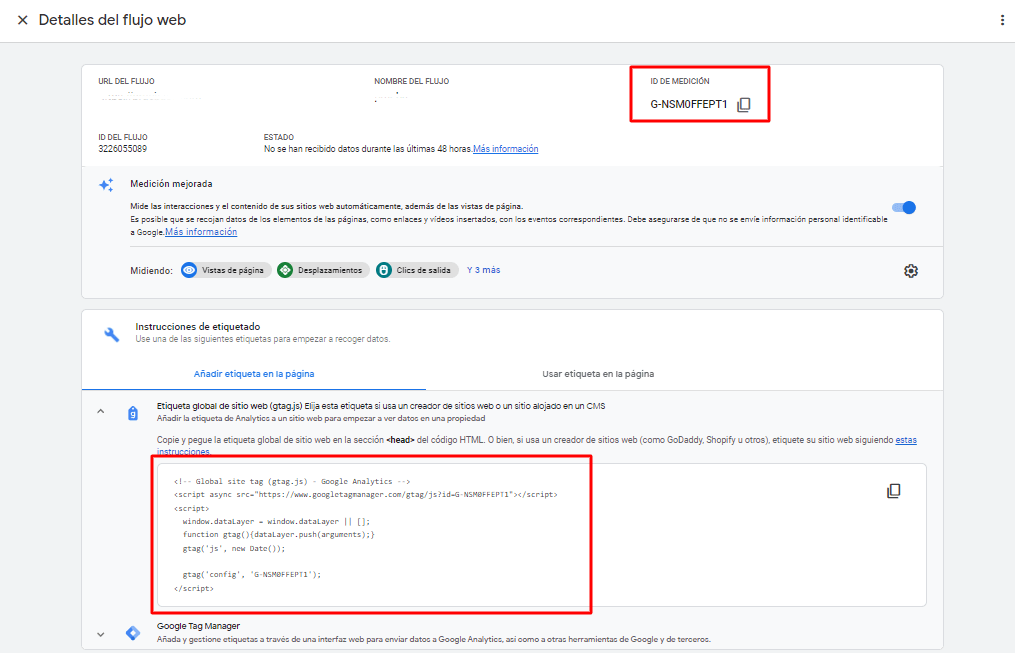The width and height of the screenshot is (1015, 653).
Task: Click the Google Tag Manager diamond icon
Action: point(133,633)
